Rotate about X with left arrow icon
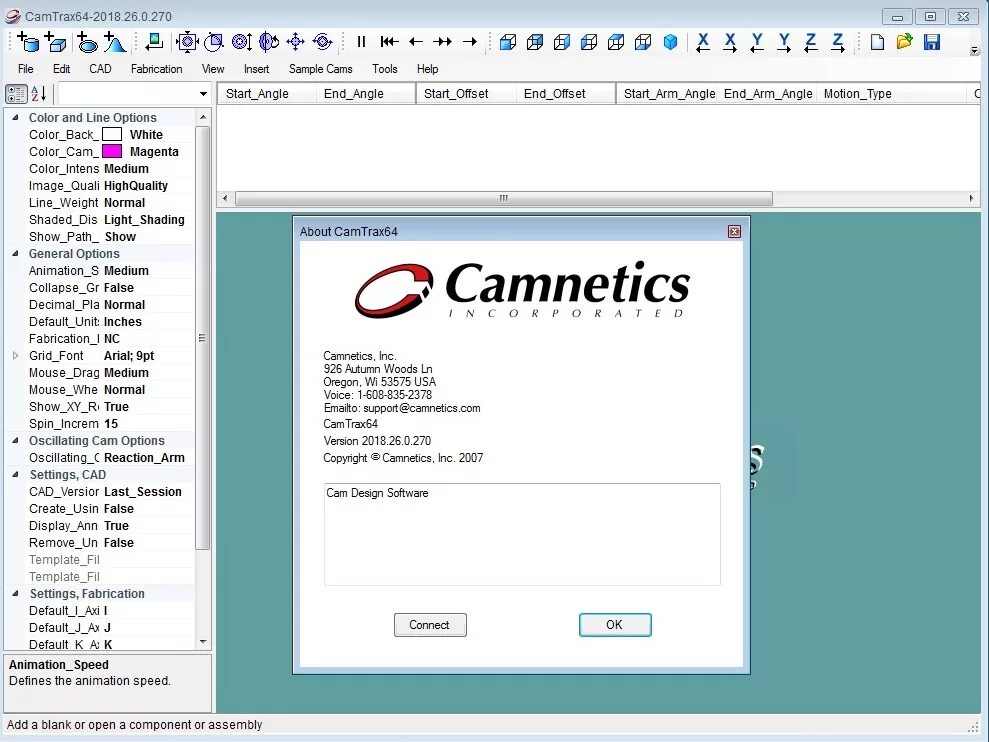 (x=703, y=42)
